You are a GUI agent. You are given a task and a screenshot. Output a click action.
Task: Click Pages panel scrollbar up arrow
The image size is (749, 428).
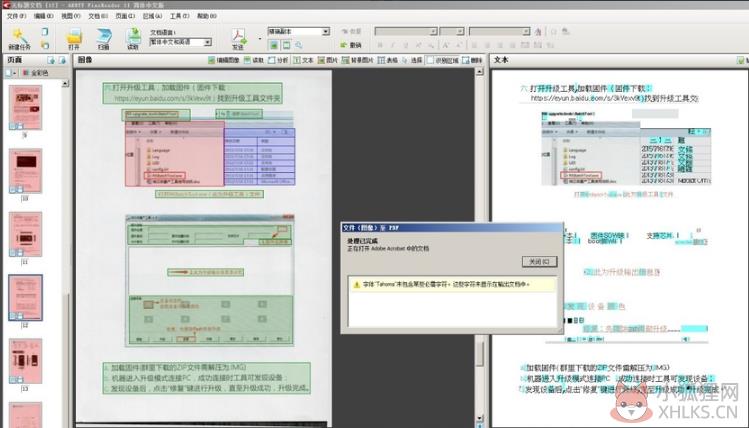[65, 84]
